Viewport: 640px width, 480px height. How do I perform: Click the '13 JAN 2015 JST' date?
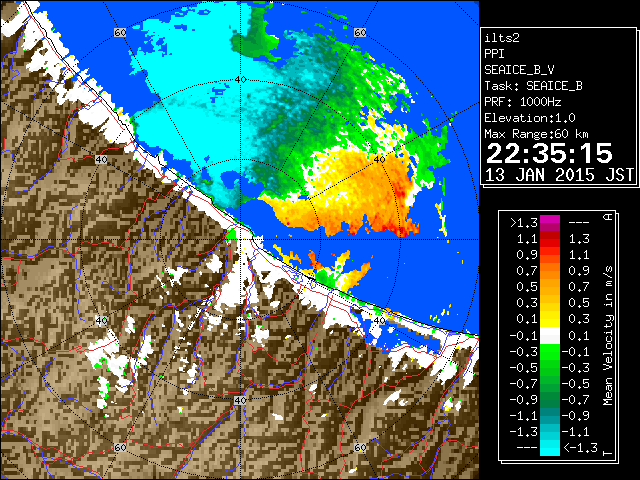point(559,175)
